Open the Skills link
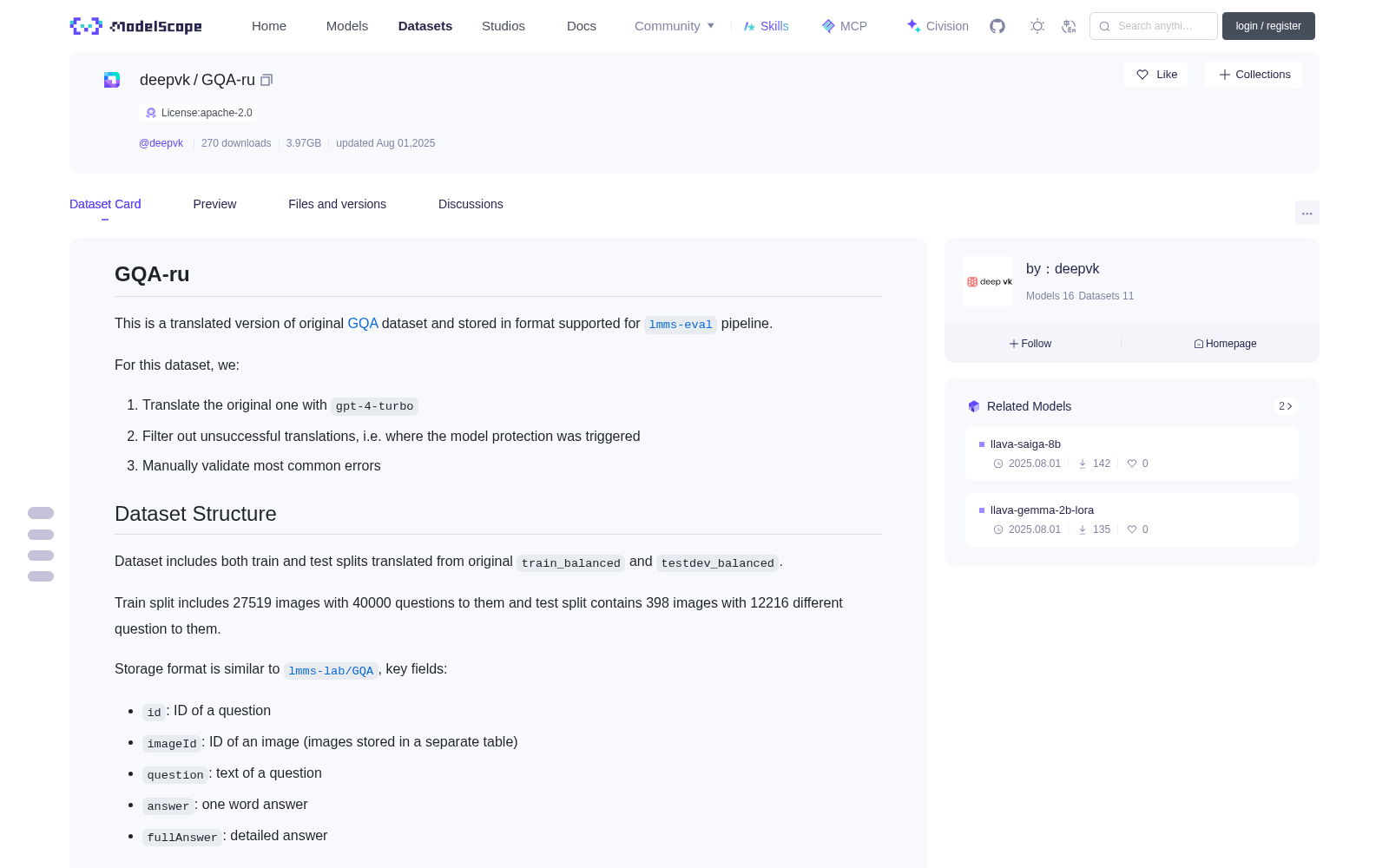 click(x=767, y=26)
